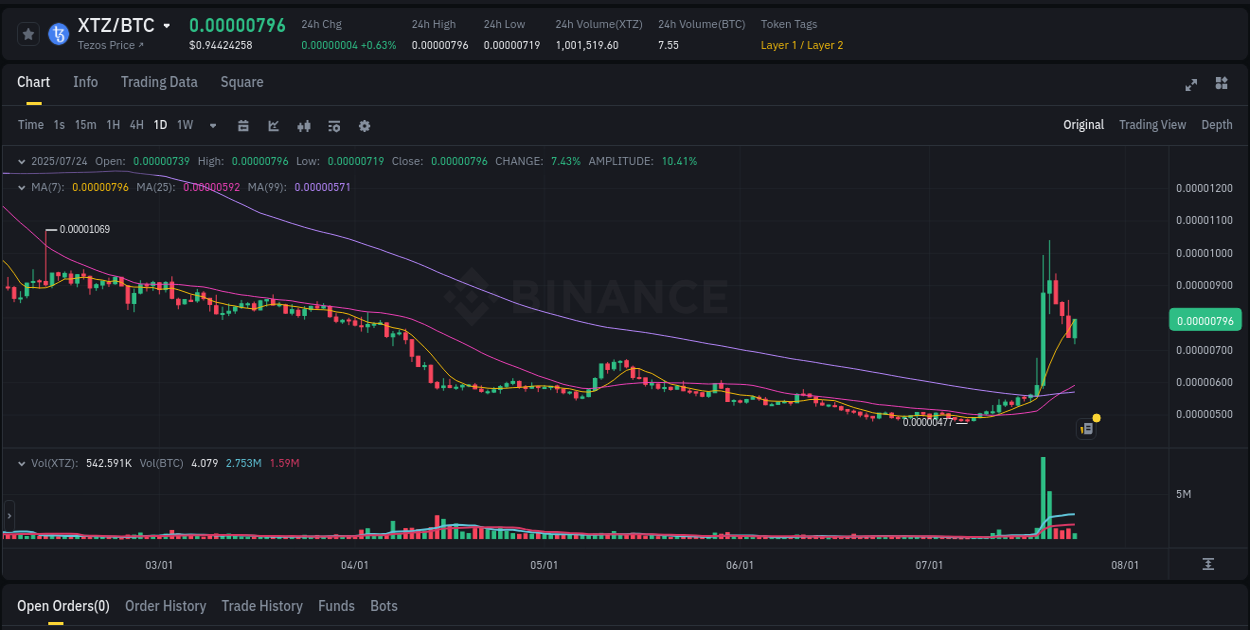Viewport: 1250px width, 630px height.
Task: Open technical indicators icon on chart toolbar
Action: tap(303, 125)
